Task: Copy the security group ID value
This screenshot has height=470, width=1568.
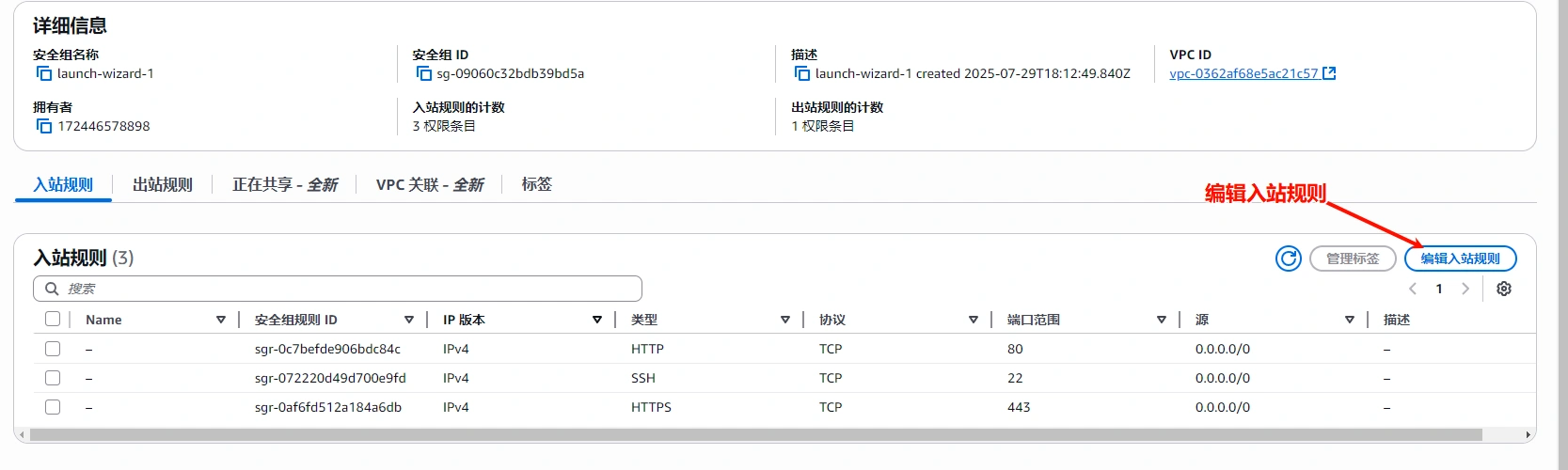Action: coord(423,73)
